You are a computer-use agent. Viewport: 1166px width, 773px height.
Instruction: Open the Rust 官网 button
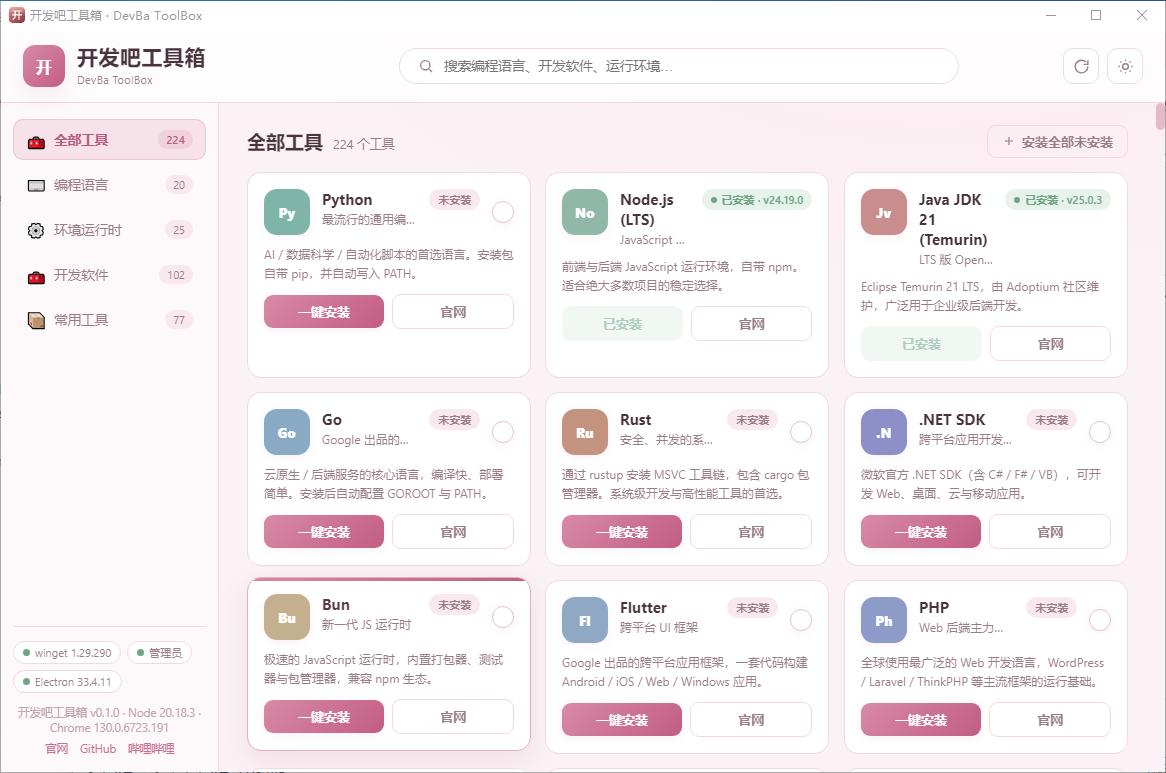[751, 532]
